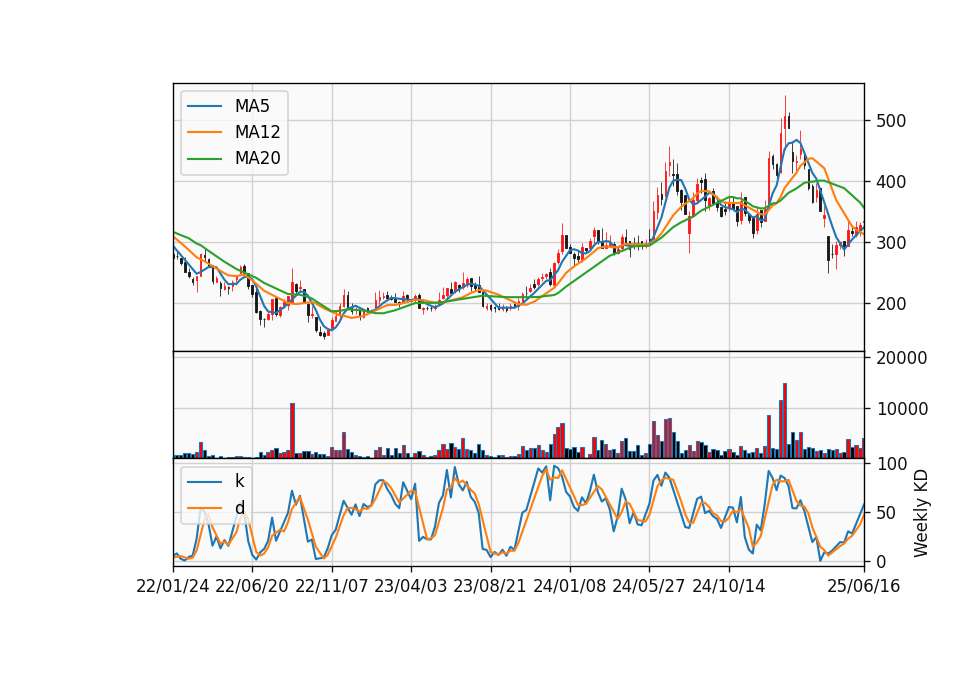Click the blue MA5 legend line sample
The height and width of the screenshot is (690, 960).
[x=204, y=107]
